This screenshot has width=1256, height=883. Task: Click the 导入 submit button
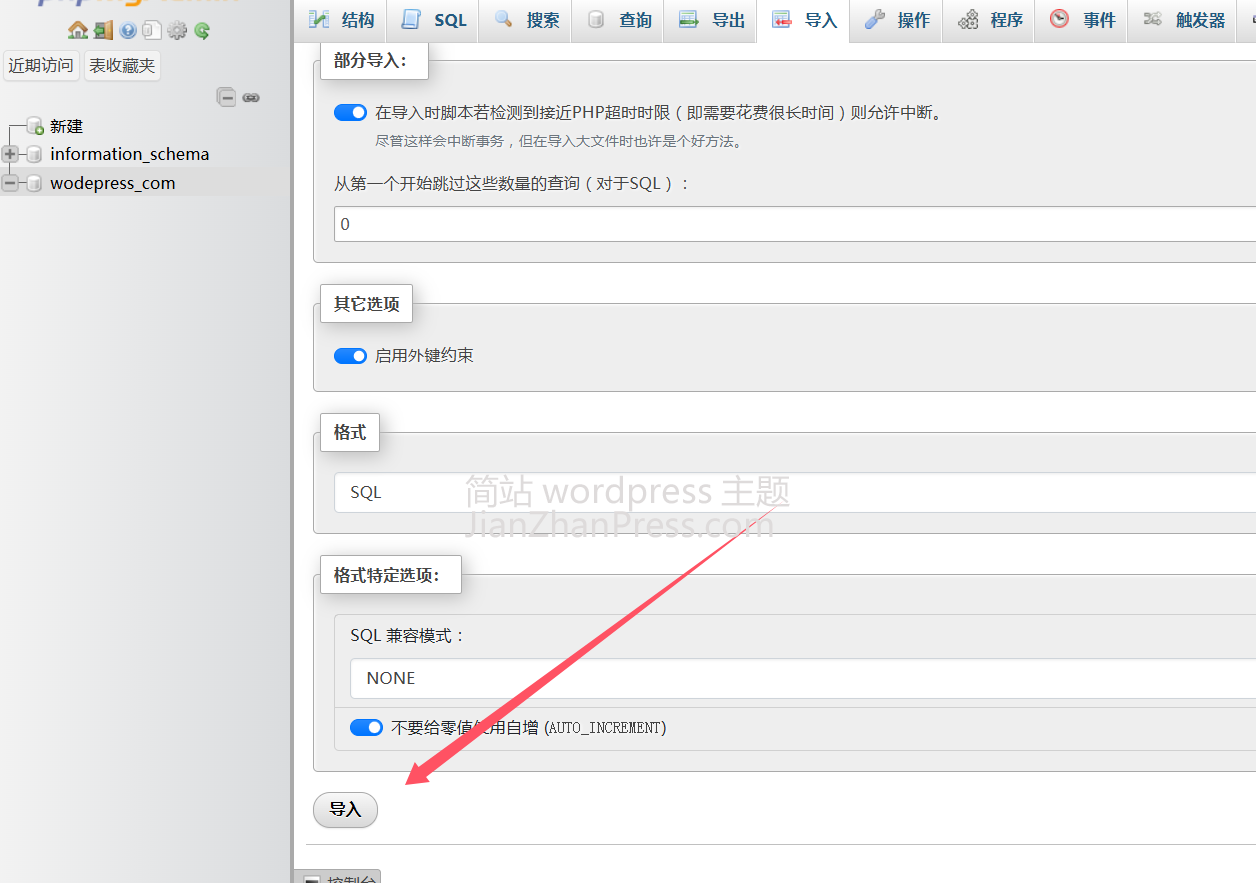click(345, 810)
